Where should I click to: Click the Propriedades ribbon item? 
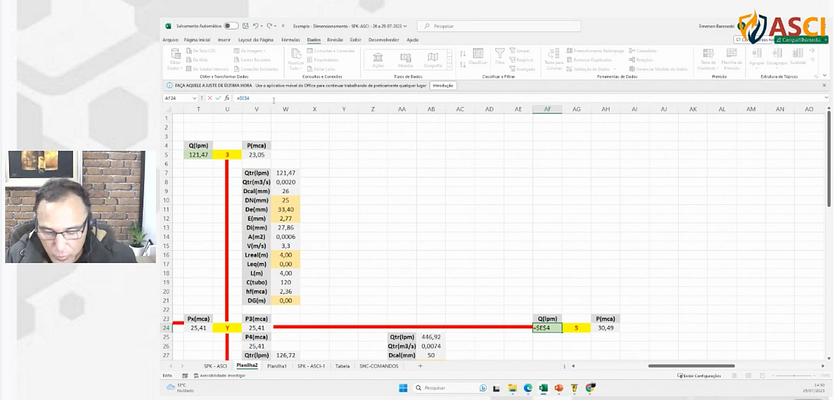pyautogui.click(x=322, y=60)
